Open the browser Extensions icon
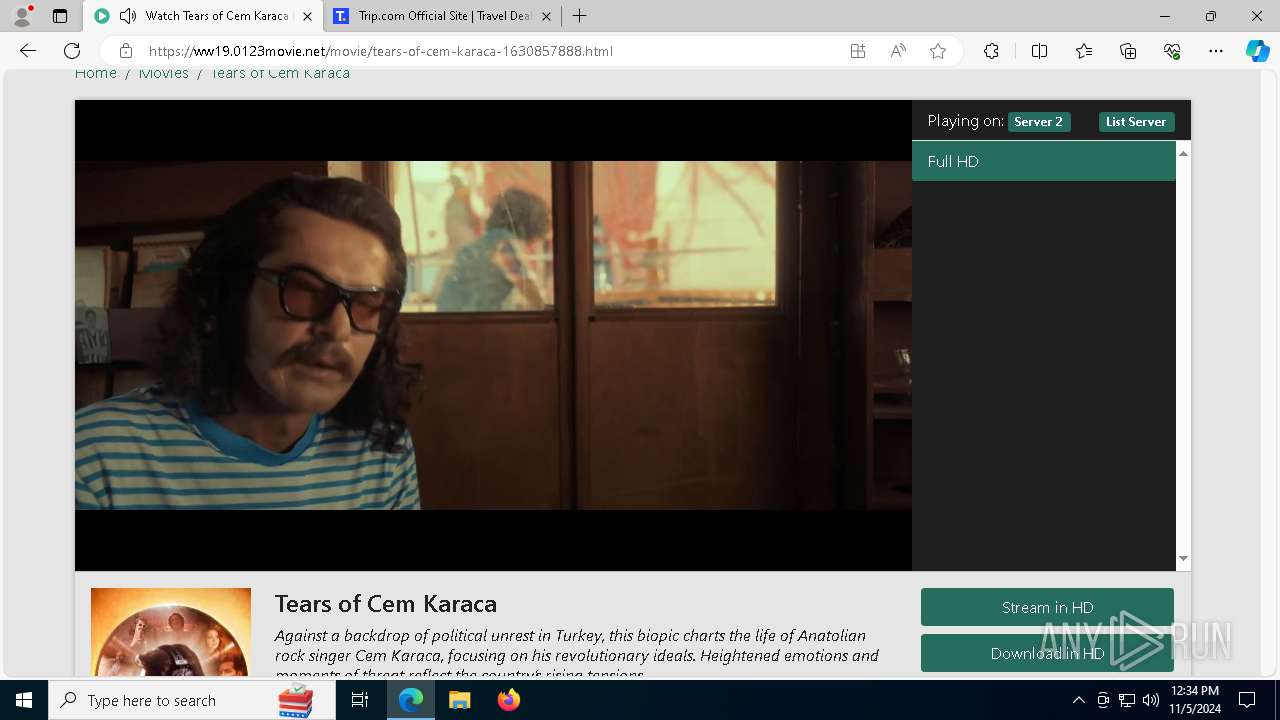Viewport: 1280px width, 720px height. click(991, 51)
